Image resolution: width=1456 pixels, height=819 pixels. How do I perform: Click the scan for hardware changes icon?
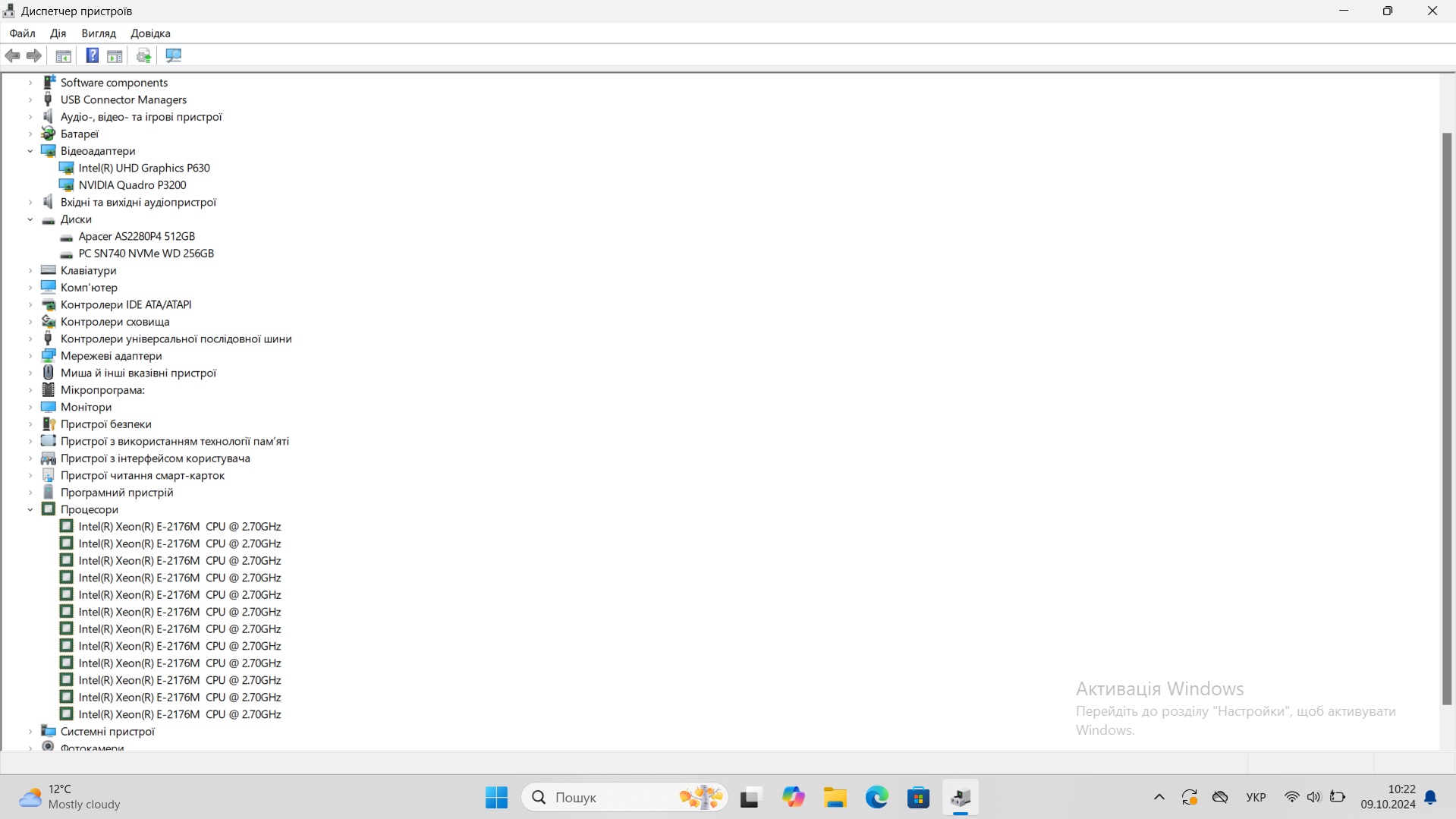coord(173,55)
